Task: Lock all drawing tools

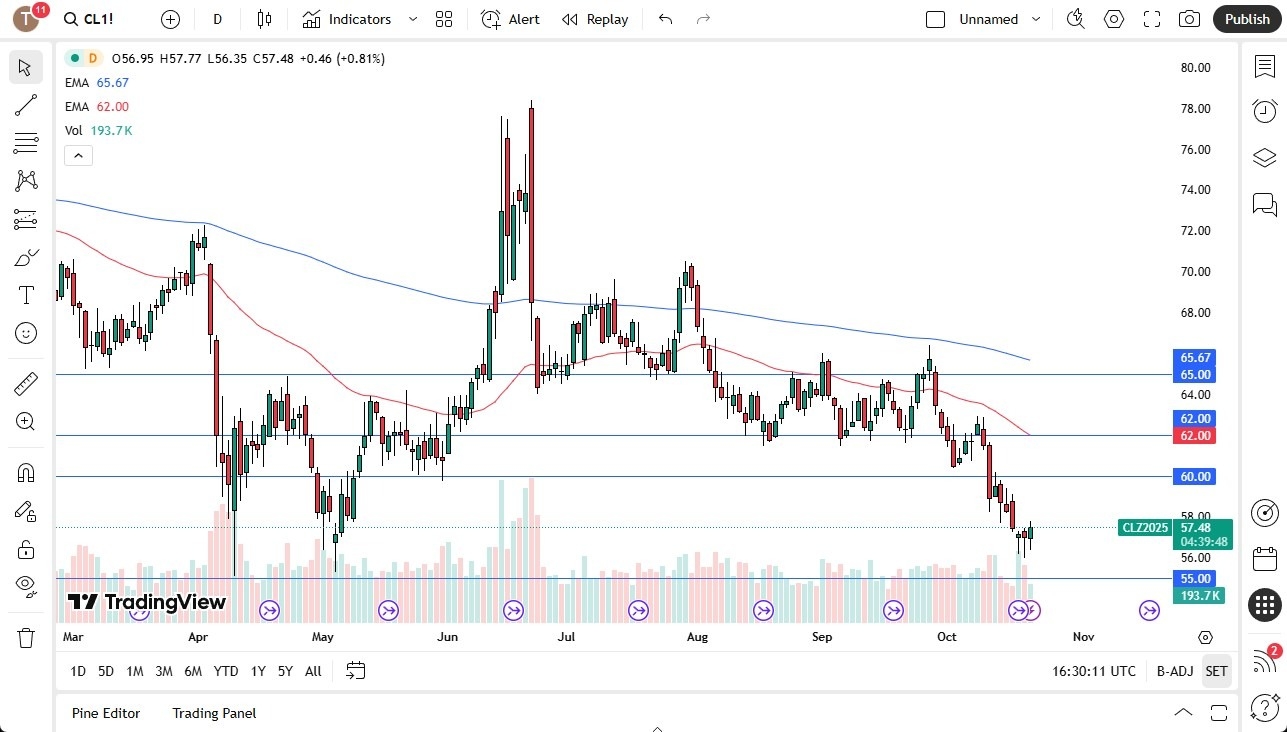Action: pos(25,549)
